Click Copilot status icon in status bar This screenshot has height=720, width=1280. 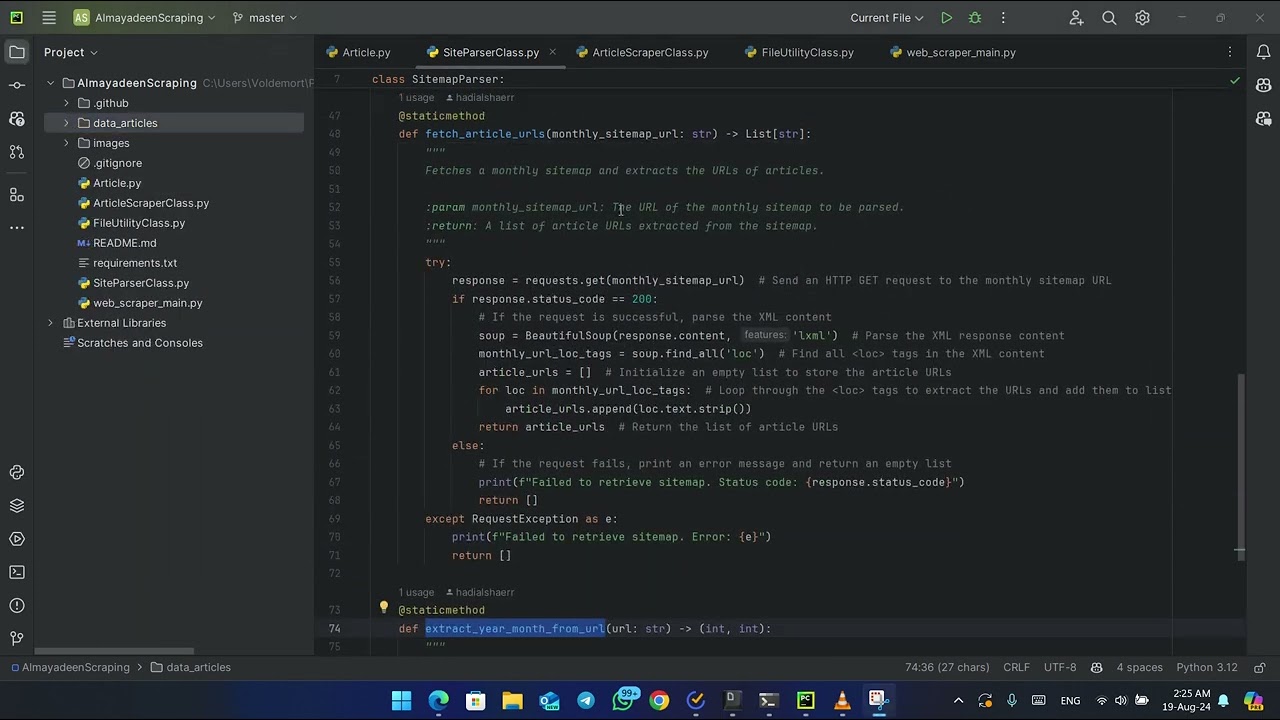pos(1097,667)
